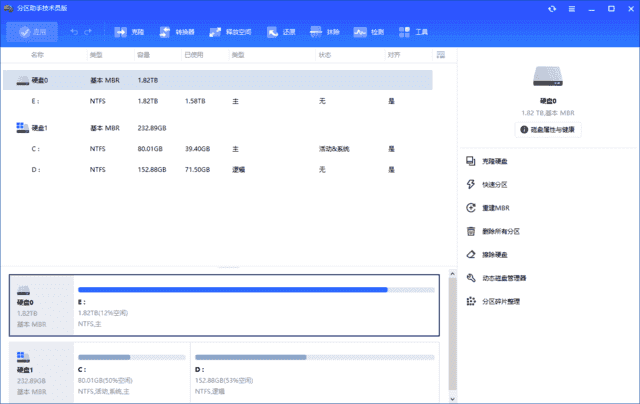This screenshot has height=404, width=640.
Task: Click the D: partition usage bar in disk map
Action: pyautogui.click(x=314, y=357)
